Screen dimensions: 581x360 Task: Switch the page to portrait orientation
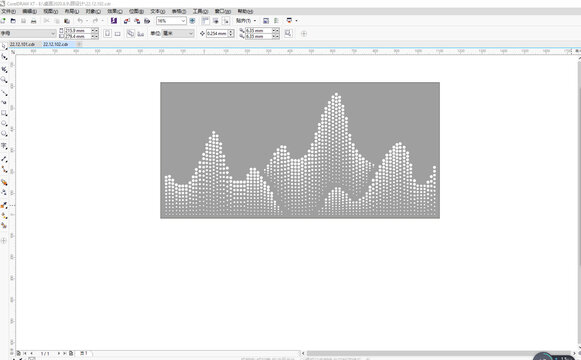click(107, 33)
